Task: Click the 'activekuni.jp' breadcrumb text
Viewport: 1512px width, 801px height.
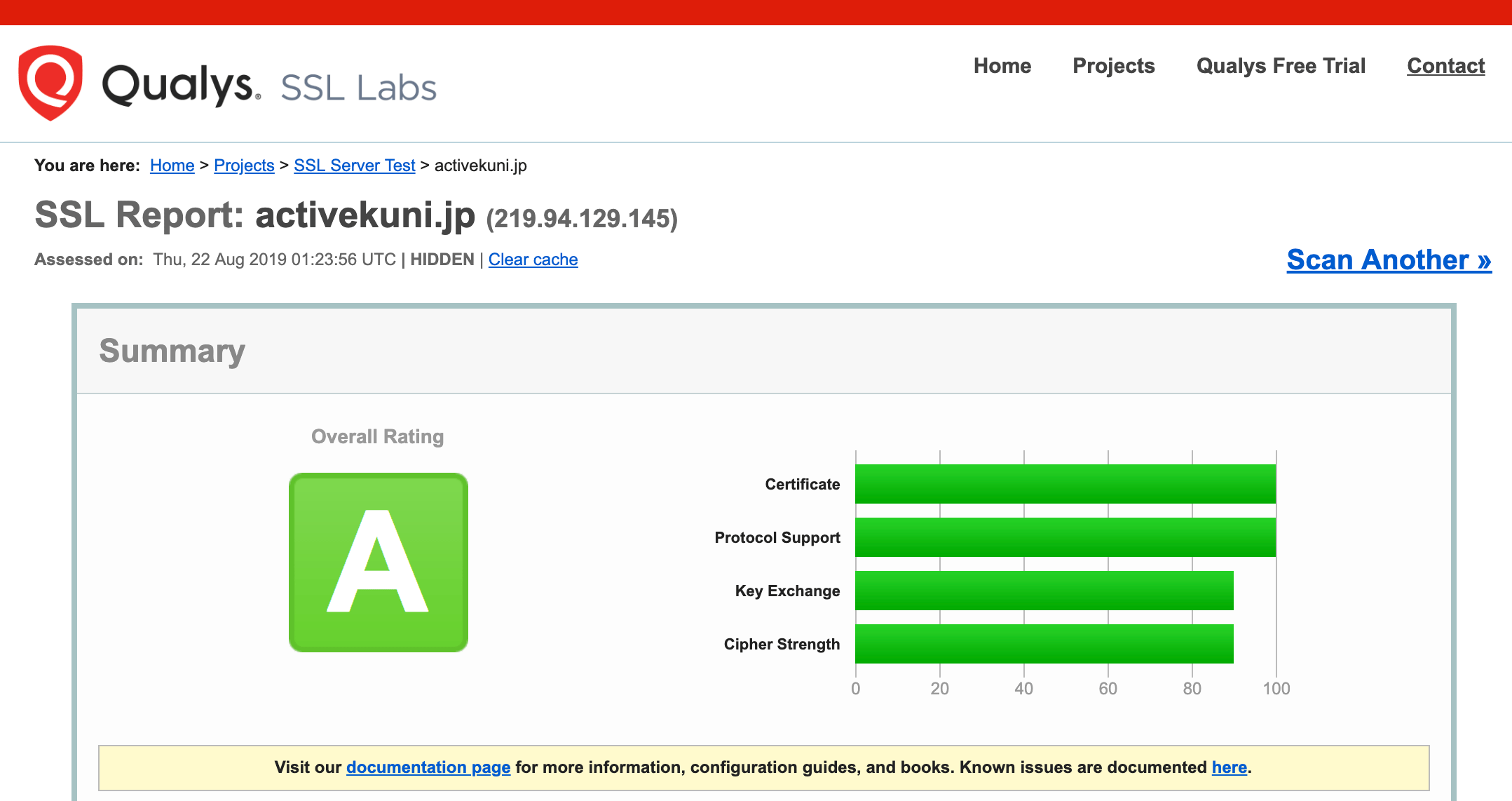Action: click(481, 166)
